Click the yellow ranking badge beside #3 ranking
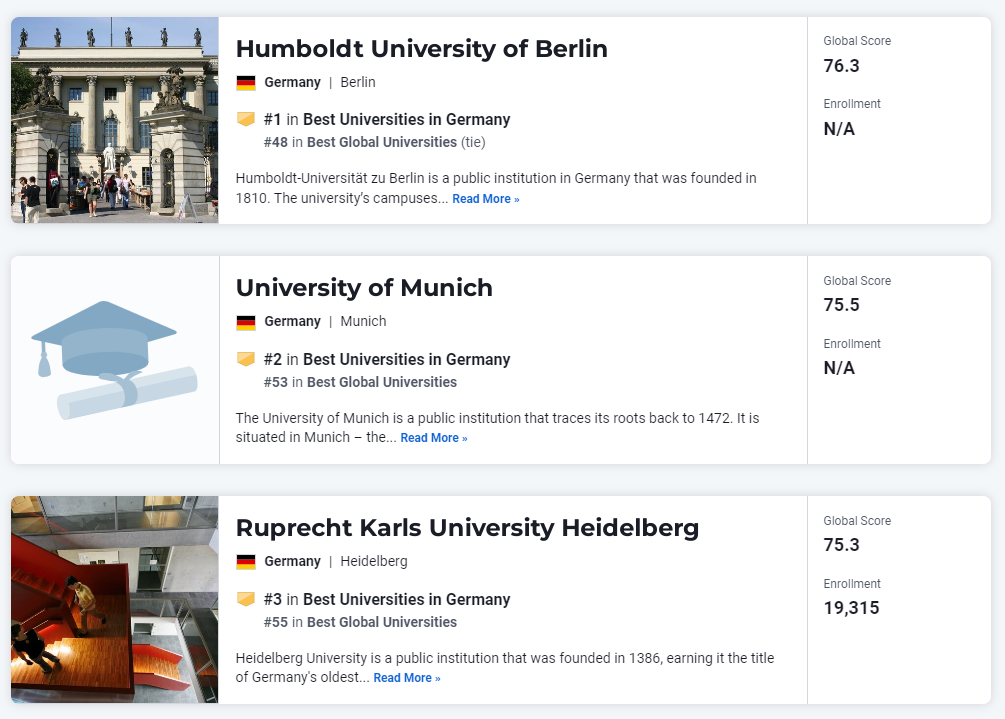This screenshot has width=1005, height=719. tap(245, 599)
